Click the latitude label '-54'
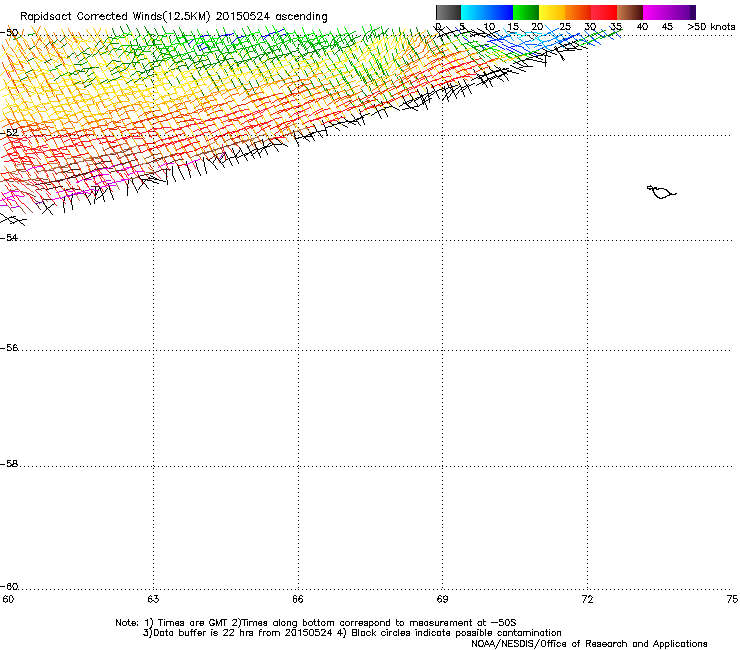This screenshot has width=740, height=650. point(9,237)
